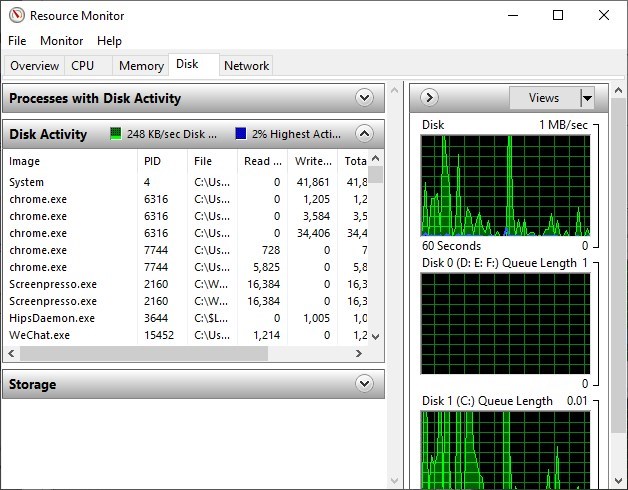The height and width of the screenshot is (490, 628).
Task: Open the File menu
Action: click(x=17, y=41)
